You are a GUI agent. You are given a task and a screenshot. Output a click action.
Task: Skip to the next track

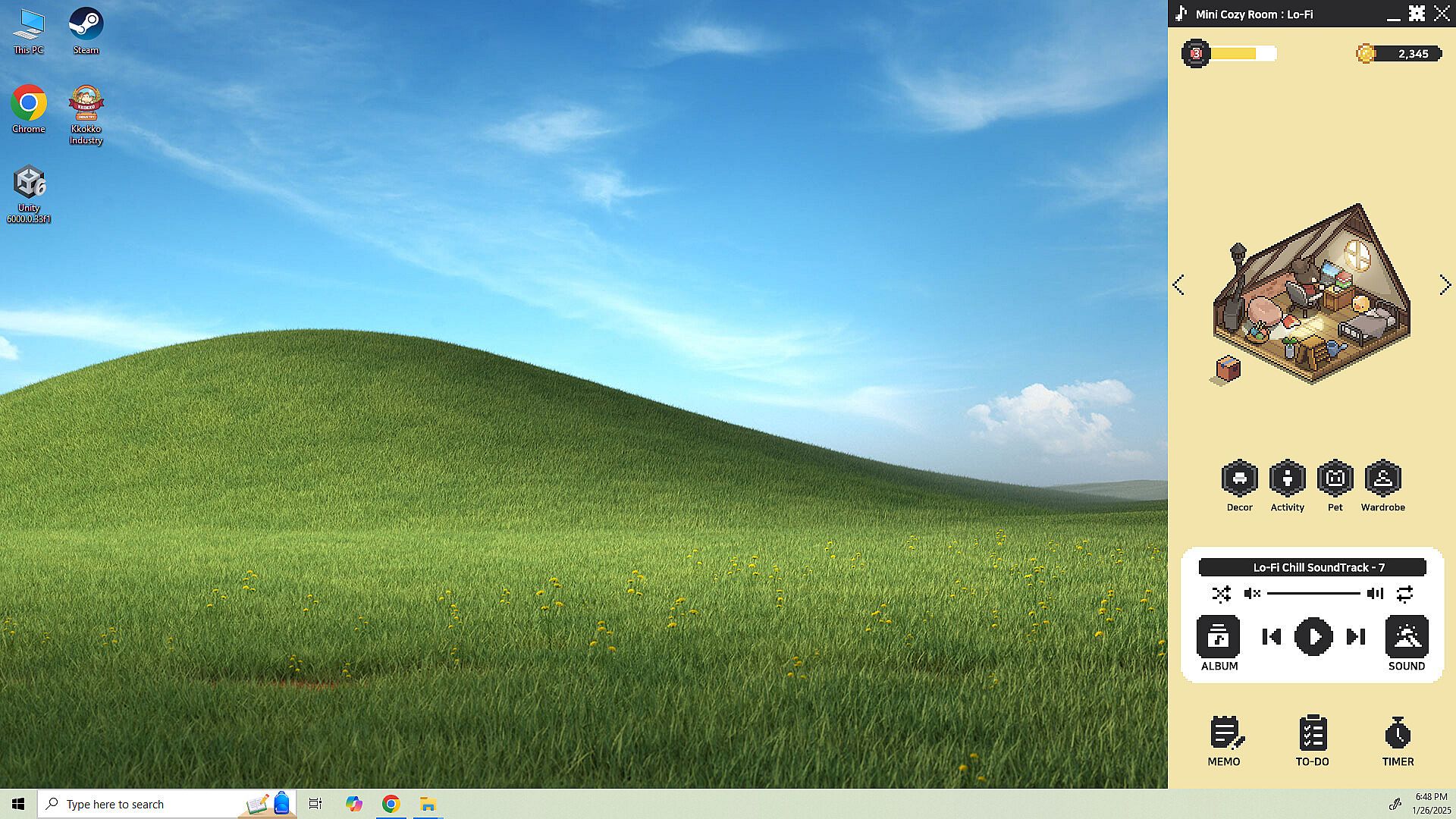pyautogui.click(x=1355, y=636)
